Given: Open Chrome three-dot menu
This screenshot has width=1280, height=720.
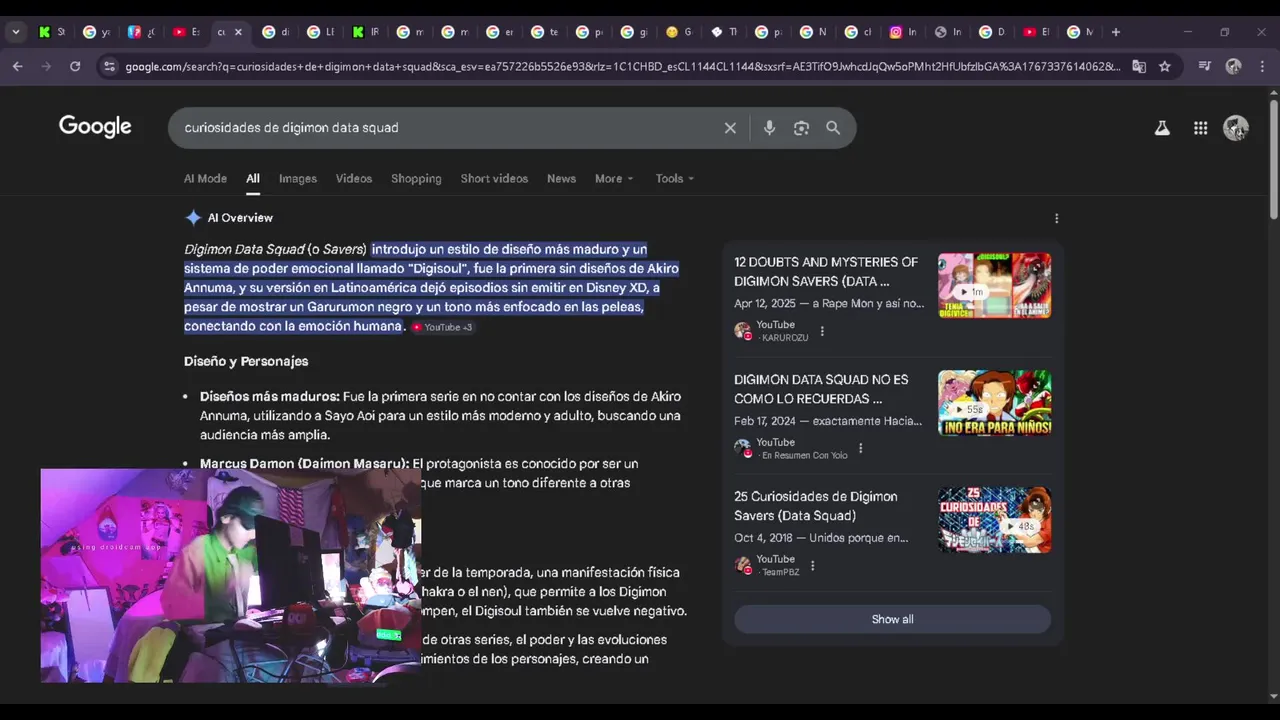Looking at the screenshot, I should point(1261,67).
